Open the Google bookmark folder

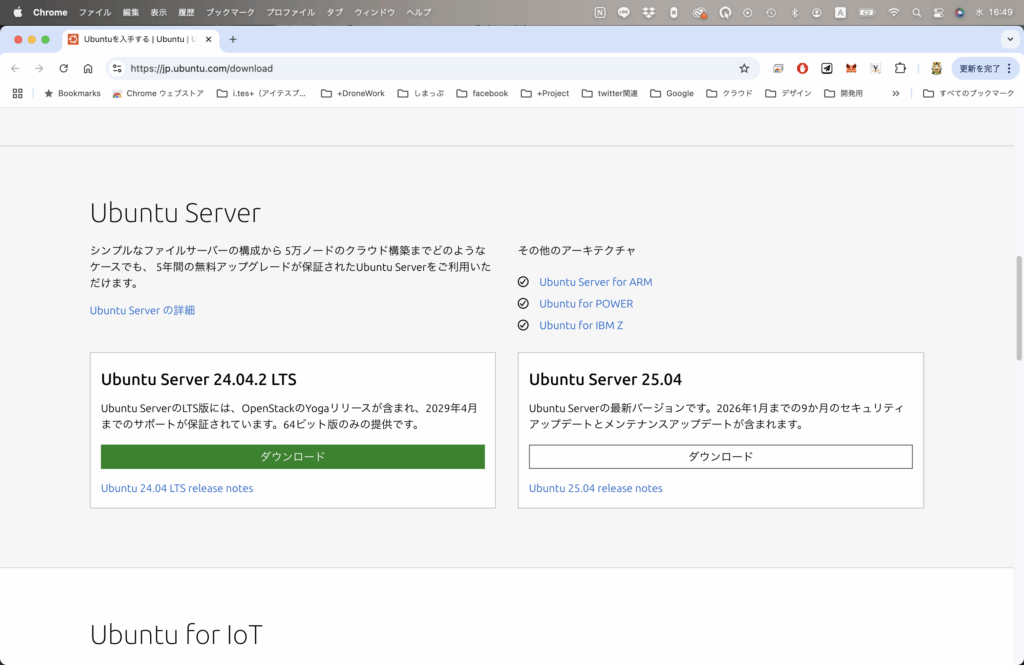[x=672, y=93]
